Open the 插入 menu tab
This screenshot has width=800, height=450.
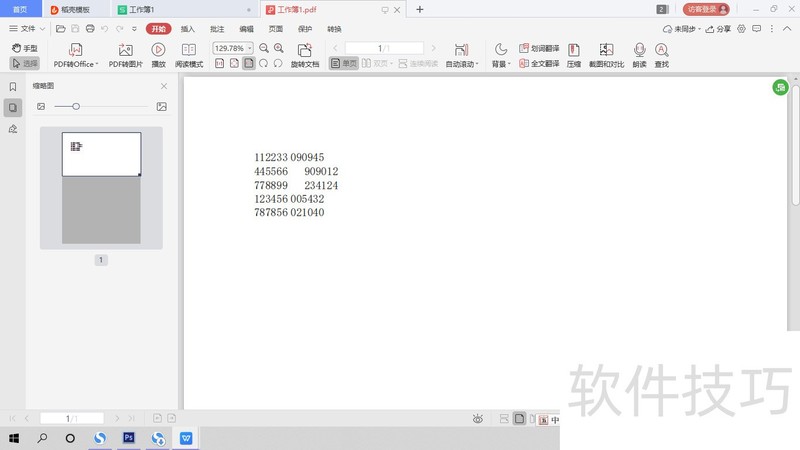pyautogui.click(x=188, y=29)
